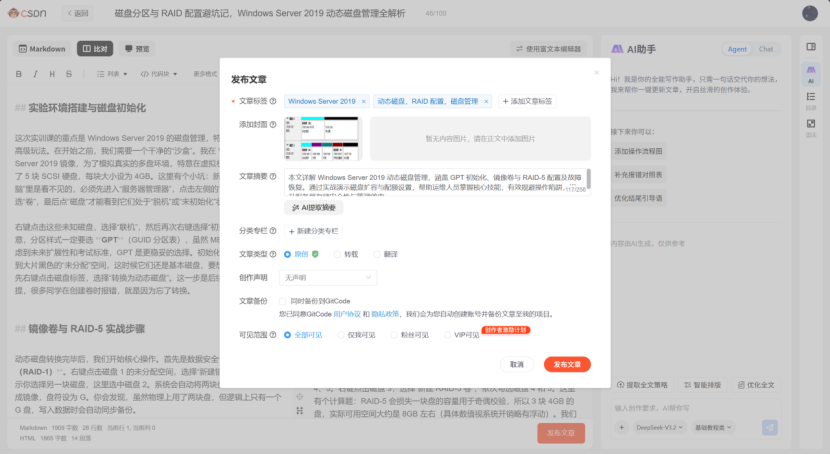Switch to 比对 compare mode

(x=95, y=49)
